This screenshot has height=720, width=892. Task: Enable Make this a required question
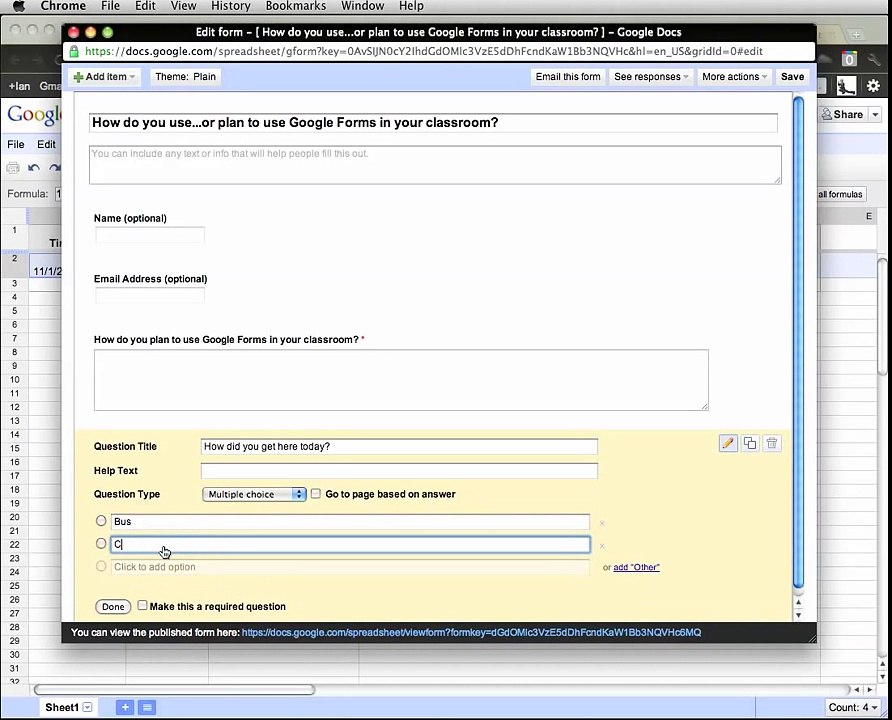click(142, 606)
